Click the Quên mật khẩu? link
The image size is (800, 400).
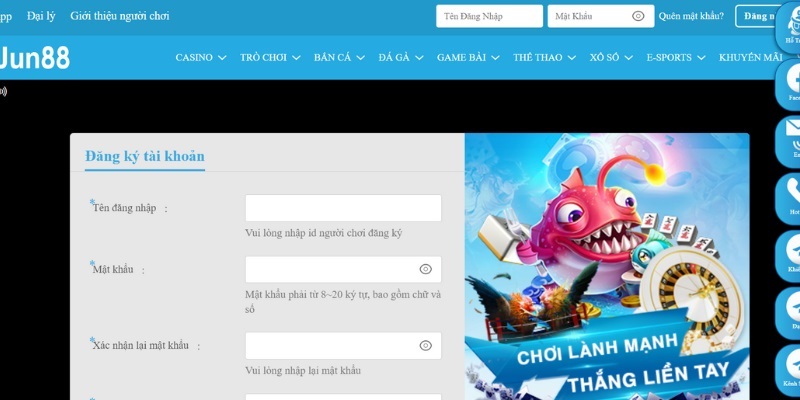point(691,16)
